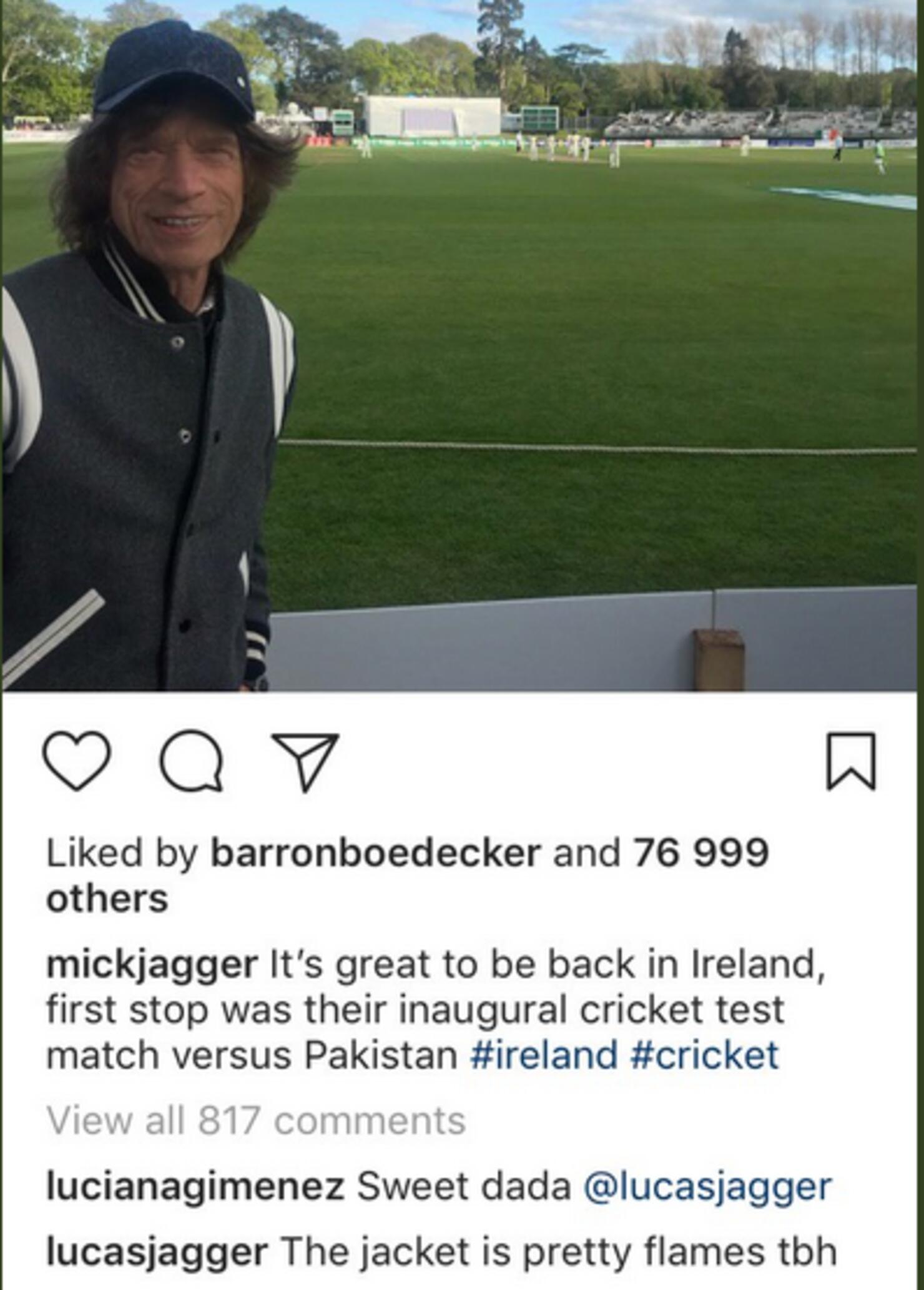Tap the 'Sweet dada' comment text
Screen dimensions: 924x1290
coord(464,1186)
